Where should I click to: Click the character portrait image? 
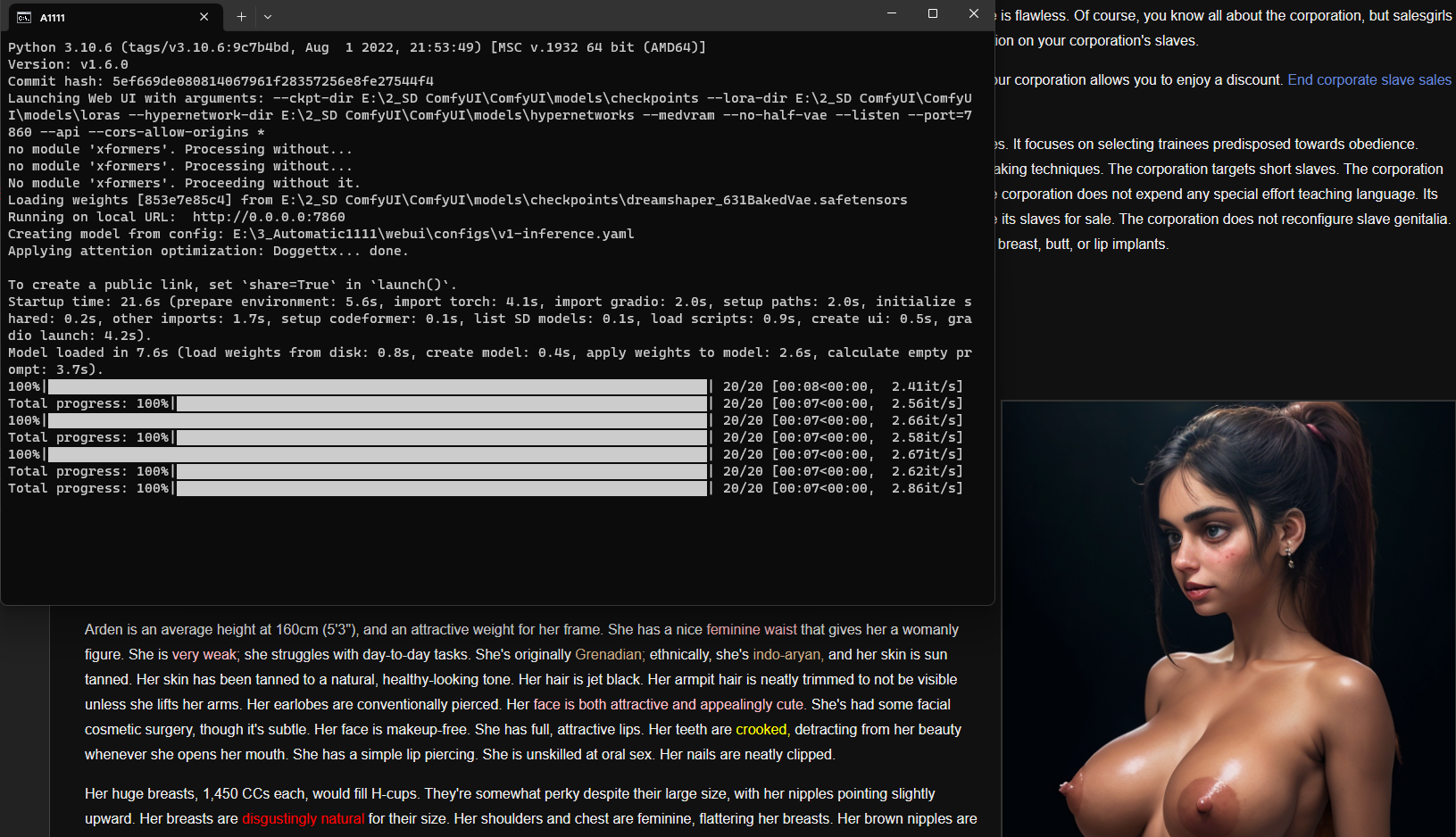(1227, 619)
